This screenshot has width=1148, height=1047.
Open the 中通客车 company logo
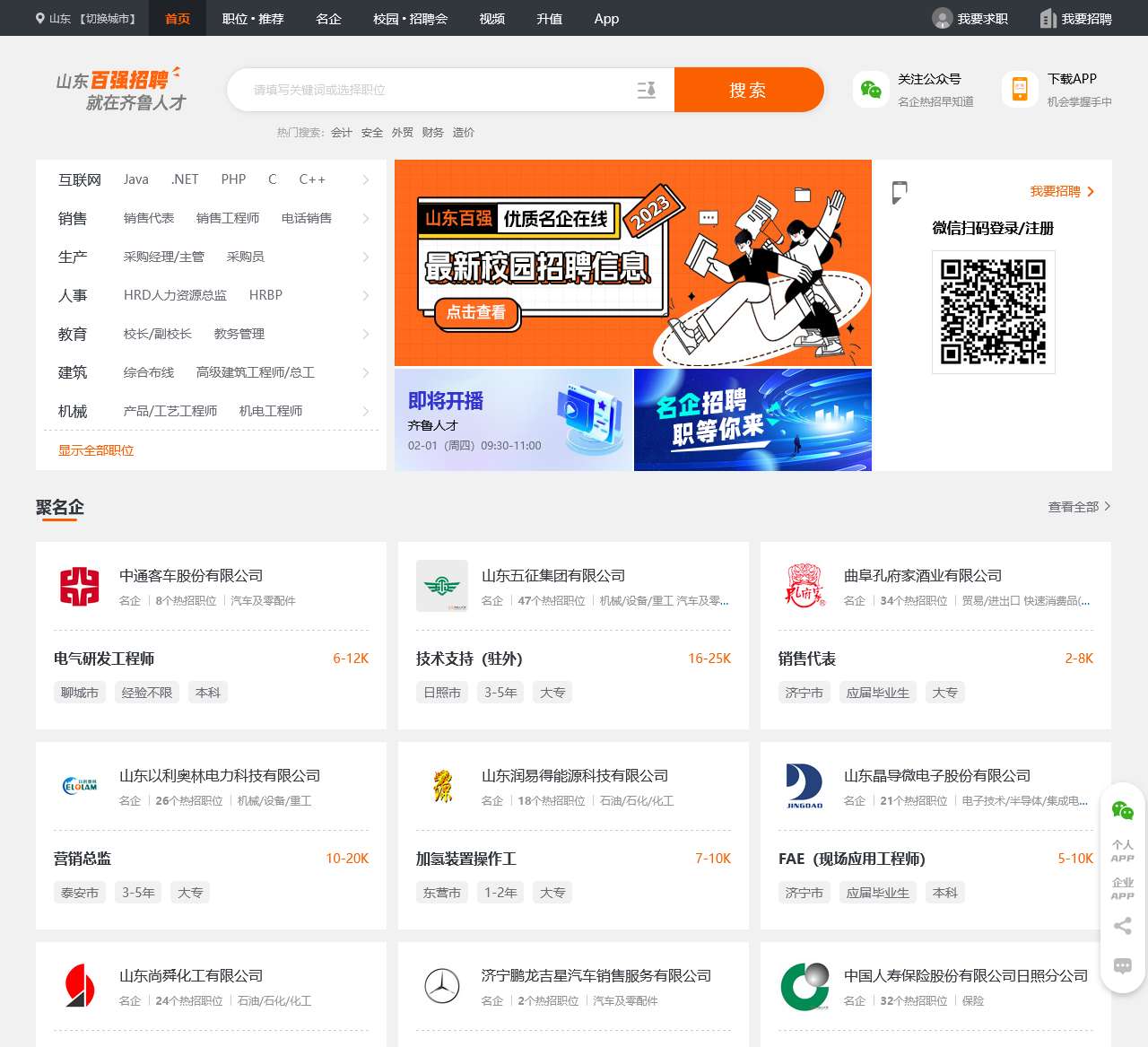[x=79, y=587]
